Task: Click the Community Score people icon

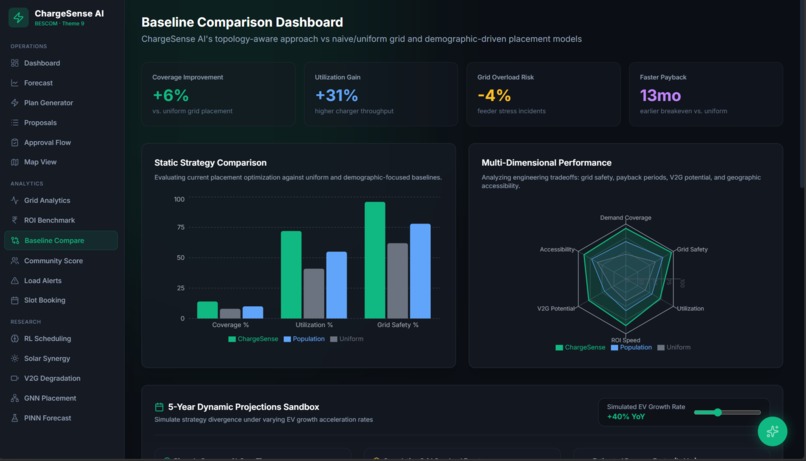Action: coord(14,261)
